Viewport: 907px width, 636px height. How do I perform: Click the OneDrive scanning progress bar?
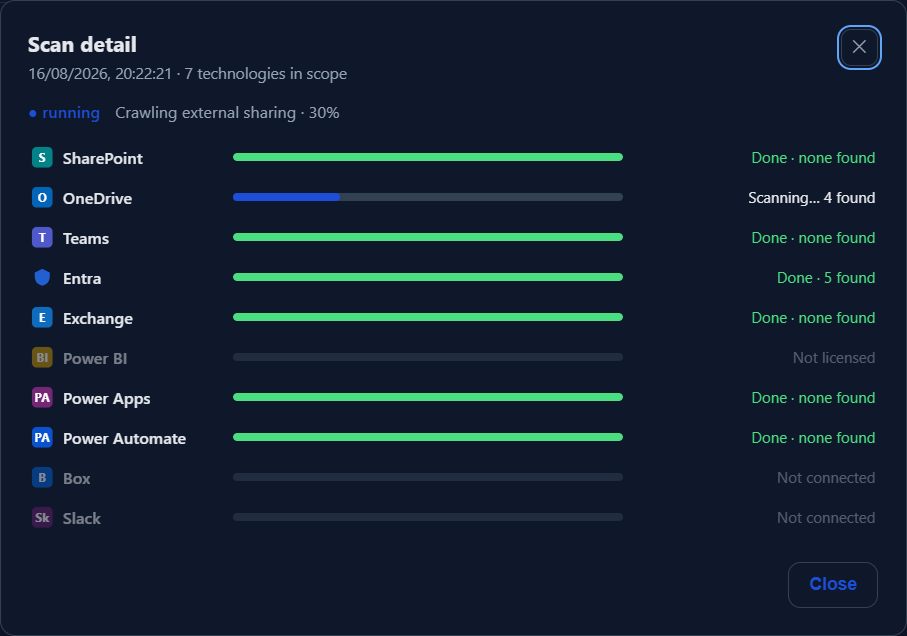[427, 197]
